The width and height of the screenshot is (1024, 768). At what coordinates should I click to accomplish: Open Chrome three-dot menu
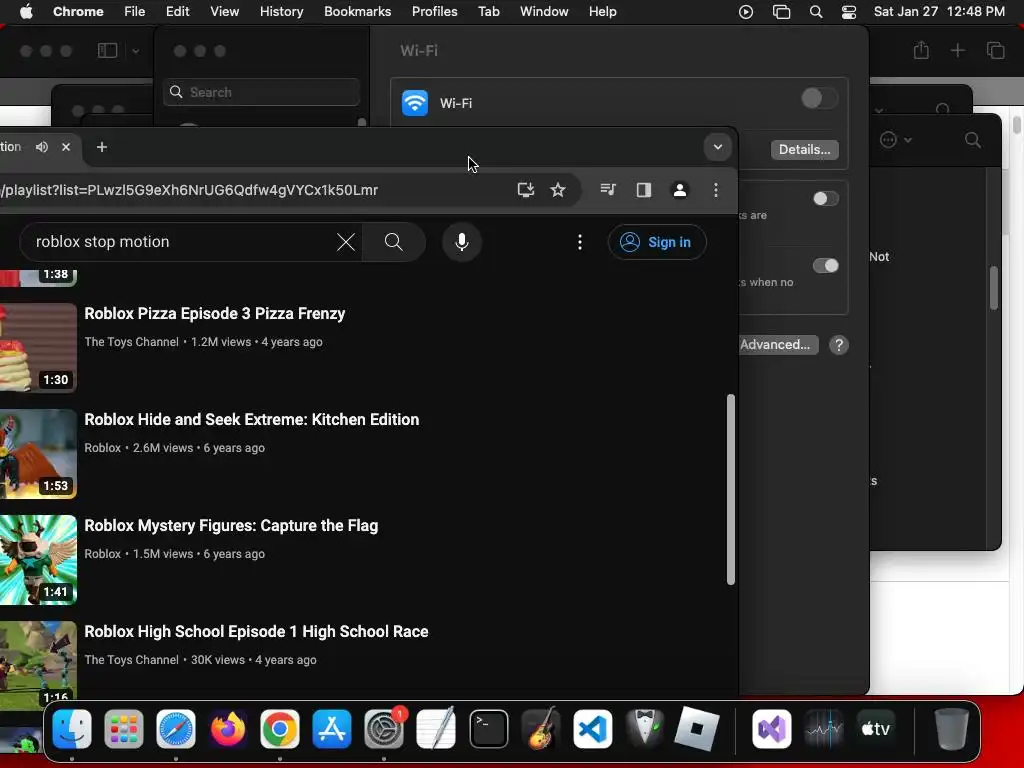pyautogui.click(x=716, y=190)
